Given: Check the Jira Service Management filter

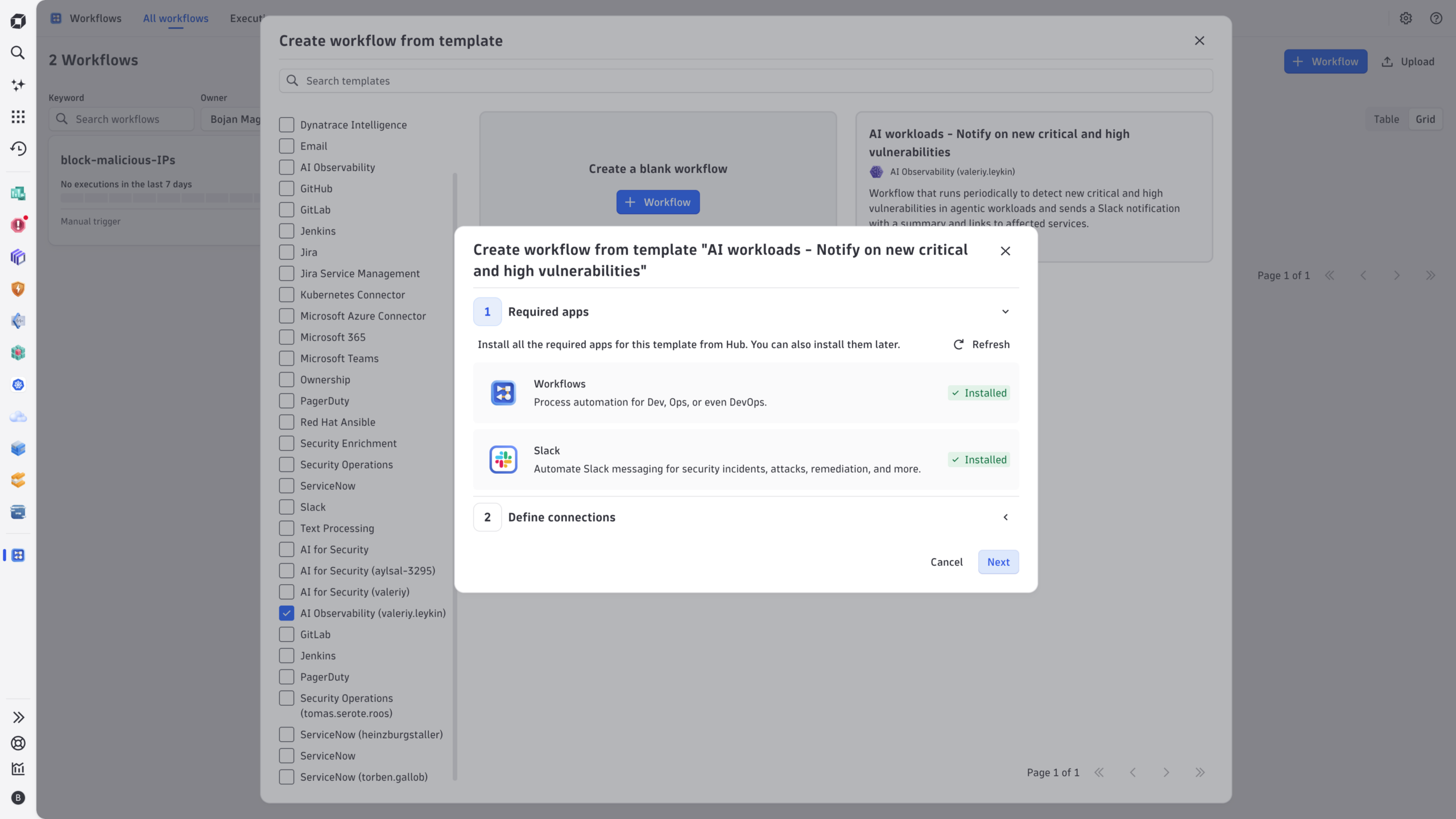Looking at the screenshot, I should tap(287, 274).
